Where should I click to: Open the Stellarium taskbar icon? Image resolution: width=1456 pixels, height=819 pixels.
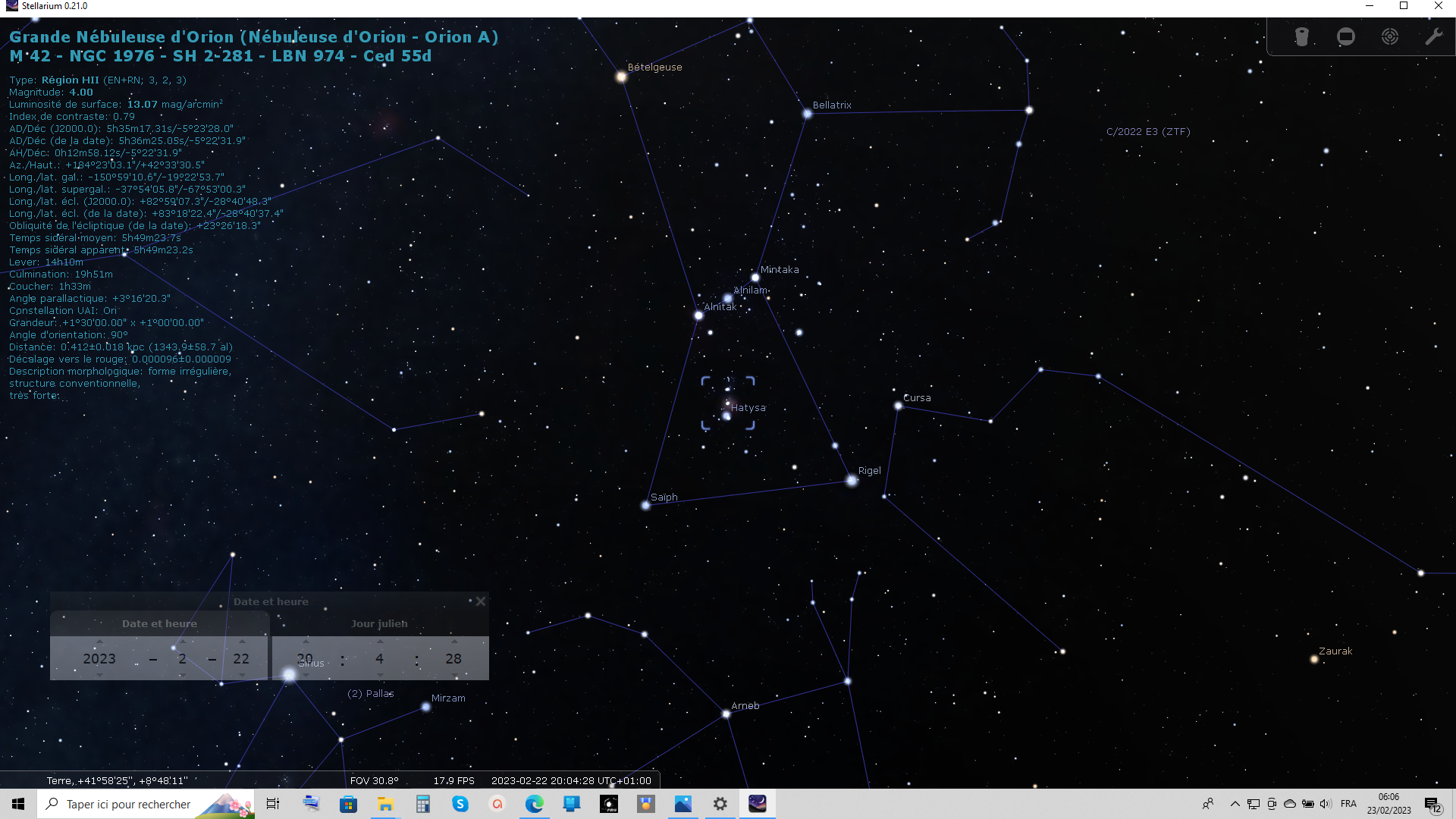[757, 804]
